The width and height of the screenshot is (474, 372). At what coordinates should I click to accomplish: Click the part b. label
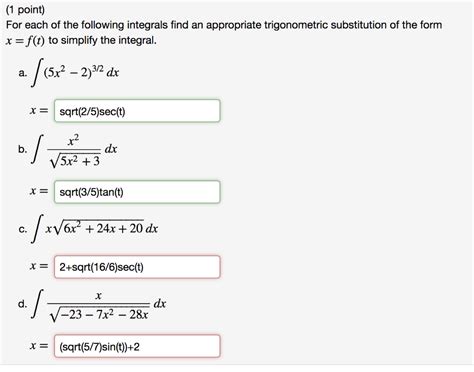[x=22, y=149]
